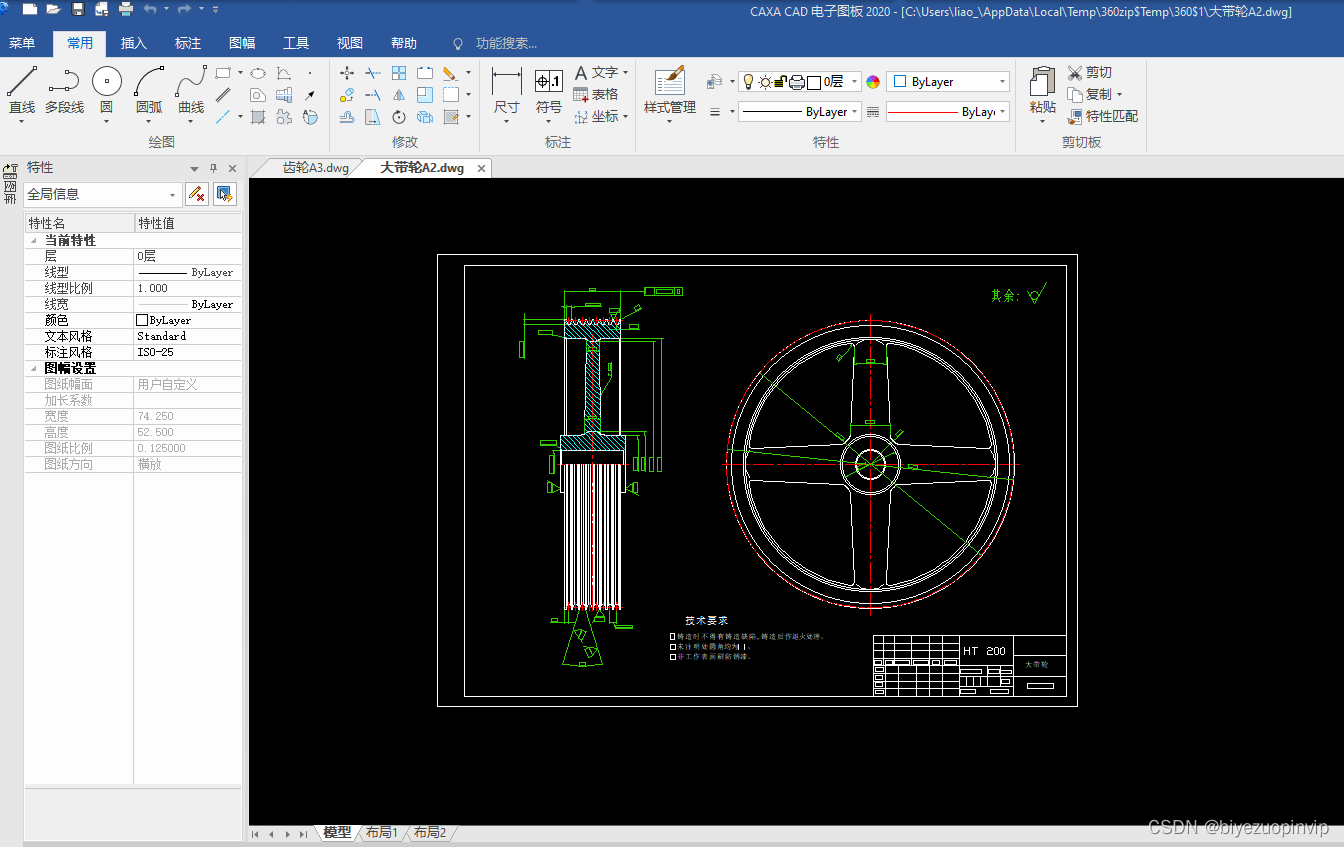Click the color wheel icon

pos(873,82)
